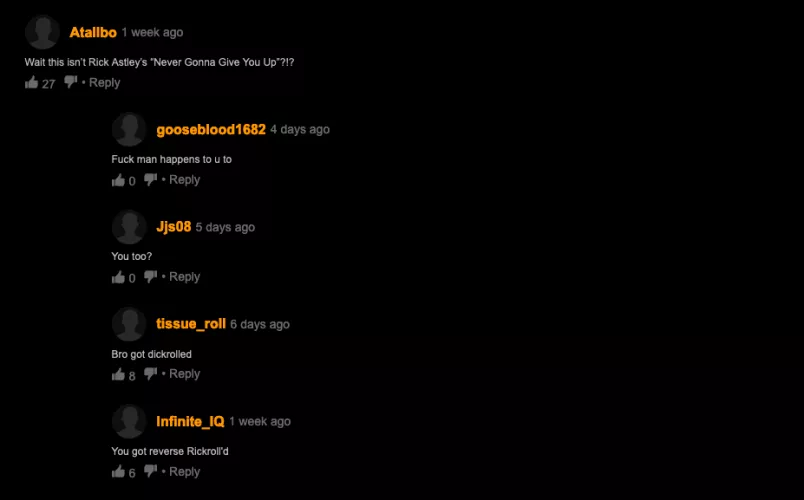Viewport: 804px width, 500px height.
Task: Open Jjs08's profile avatar image
Action: tap(129, 227)
